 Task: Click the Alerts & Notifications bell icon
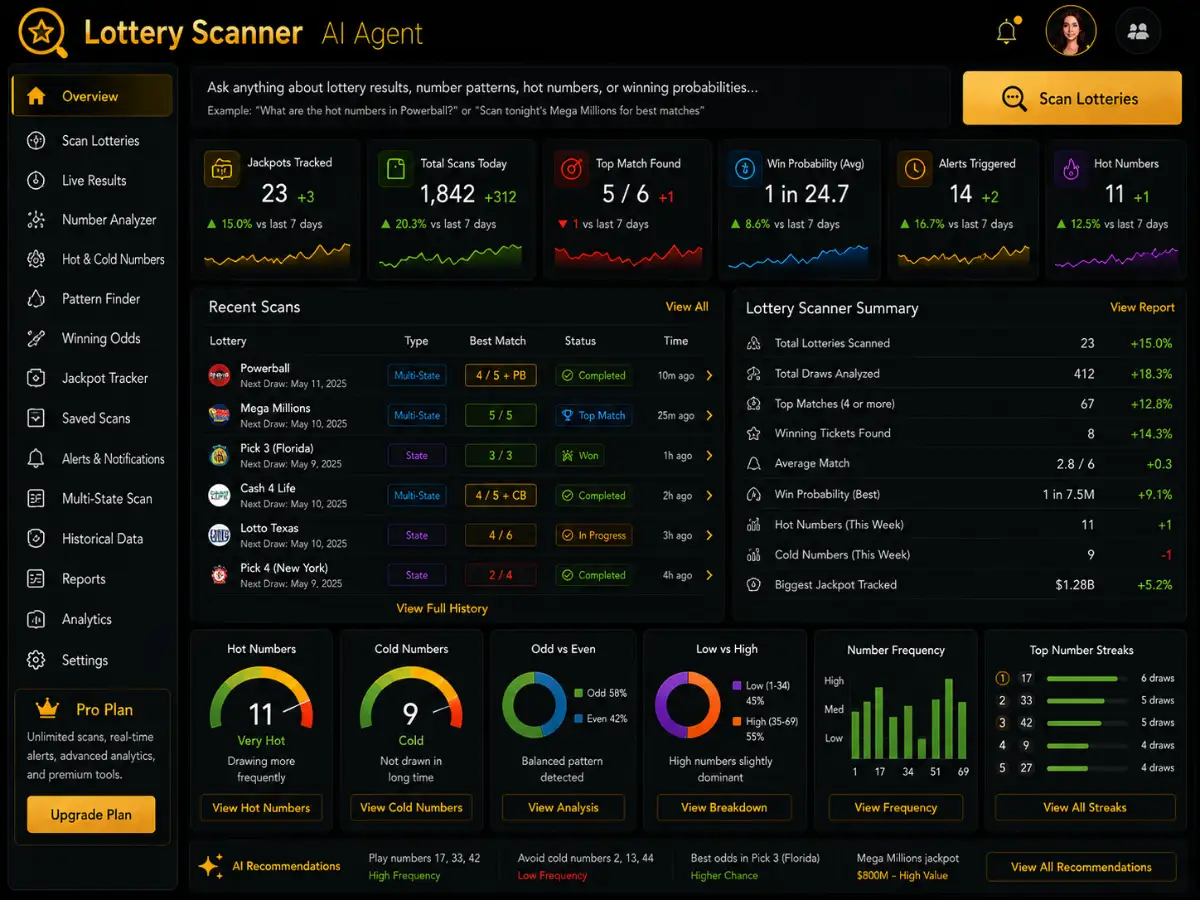tap(36, 459)
